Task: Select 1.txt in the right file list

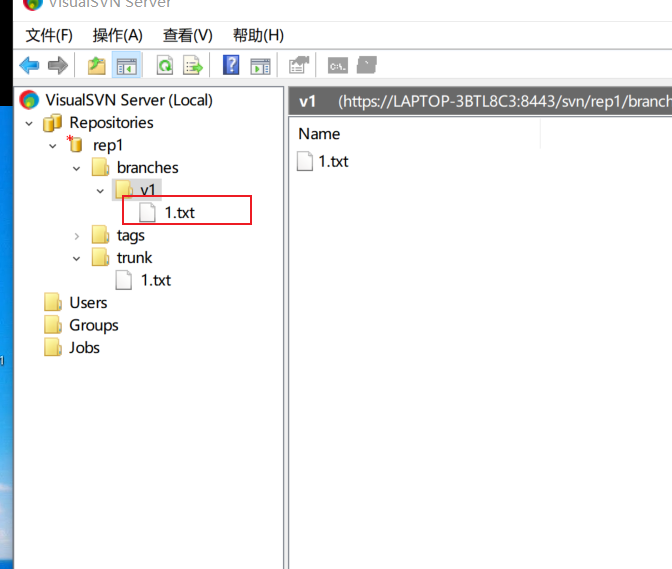Action: (333, 162)
